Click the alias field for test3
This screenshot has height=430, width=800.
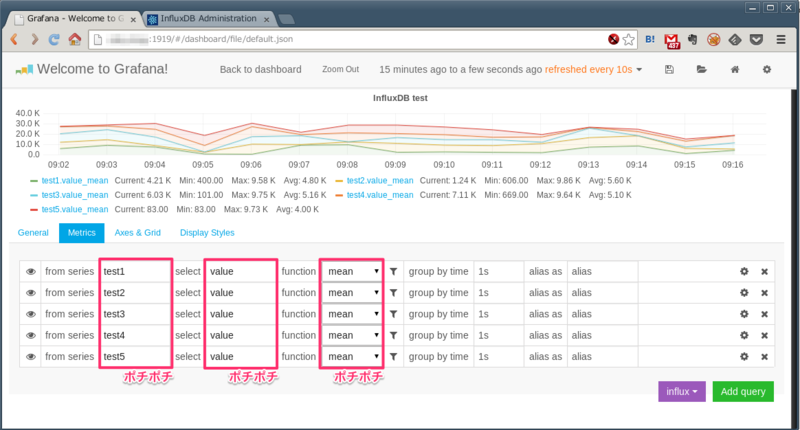click(x=603, y=314)
